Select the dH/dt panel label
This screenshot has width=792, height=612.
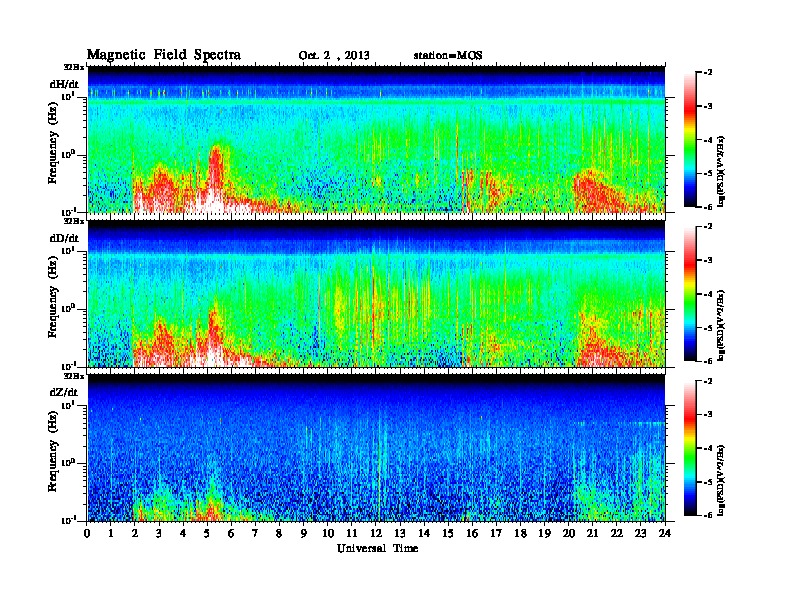click(64, 84)
